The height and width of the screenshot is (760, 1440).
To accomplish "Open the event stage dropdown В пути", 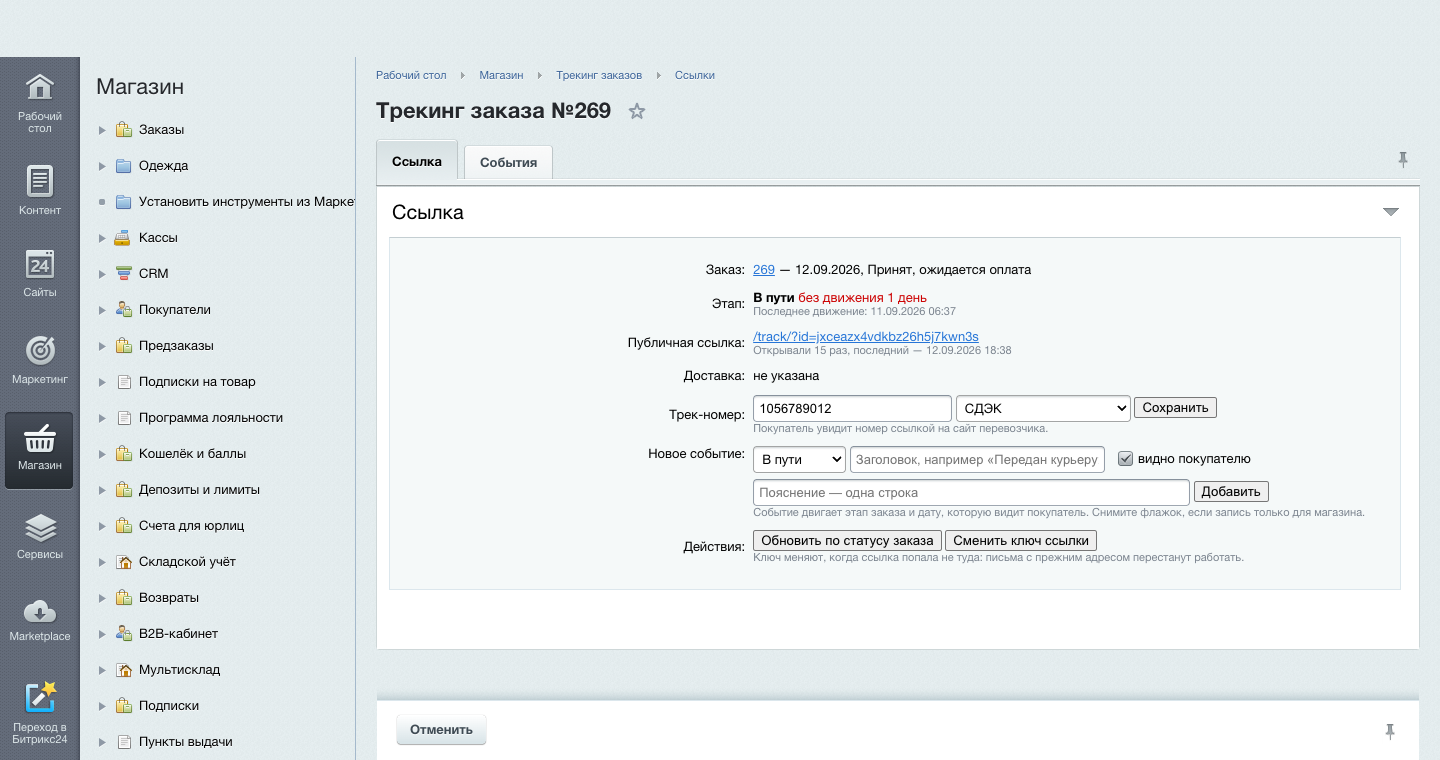I will (x=799, y=459).
